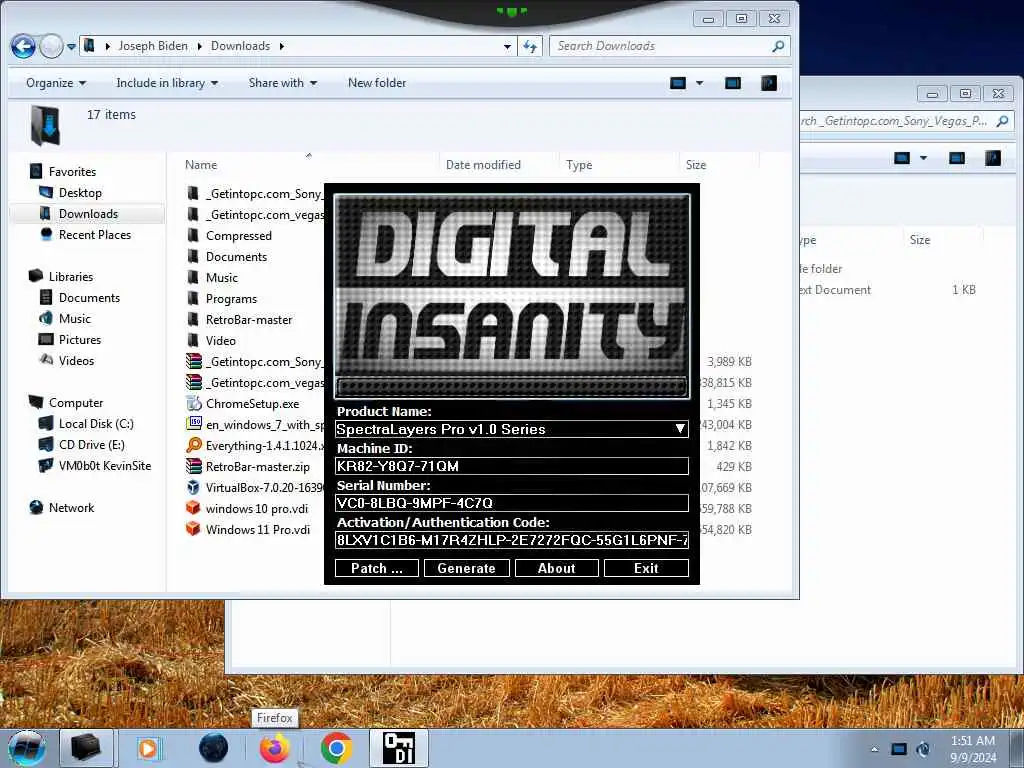Screen dimensions: 1024x768
Task: Select VM0b0t KevinSite drive
Action: [104, 466]
